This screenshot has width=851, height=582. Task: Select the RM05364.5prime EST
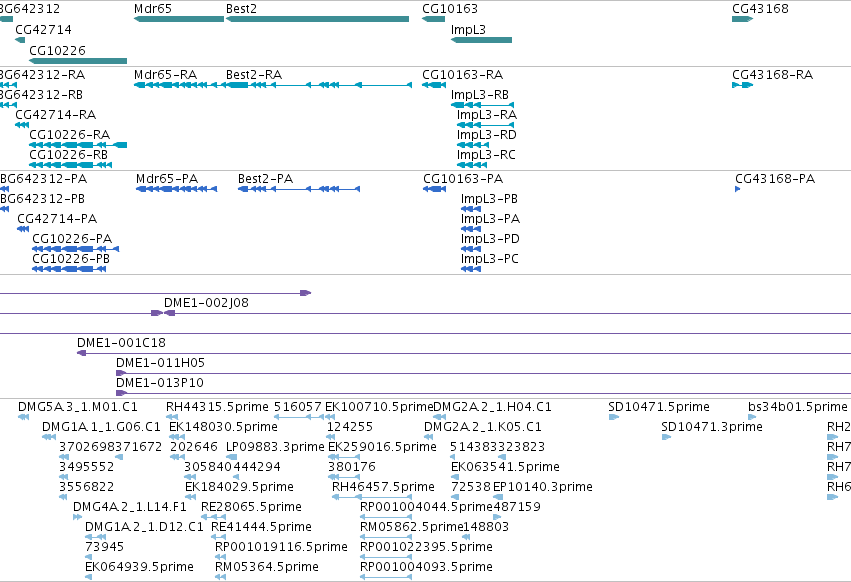[x=220, y=578]
